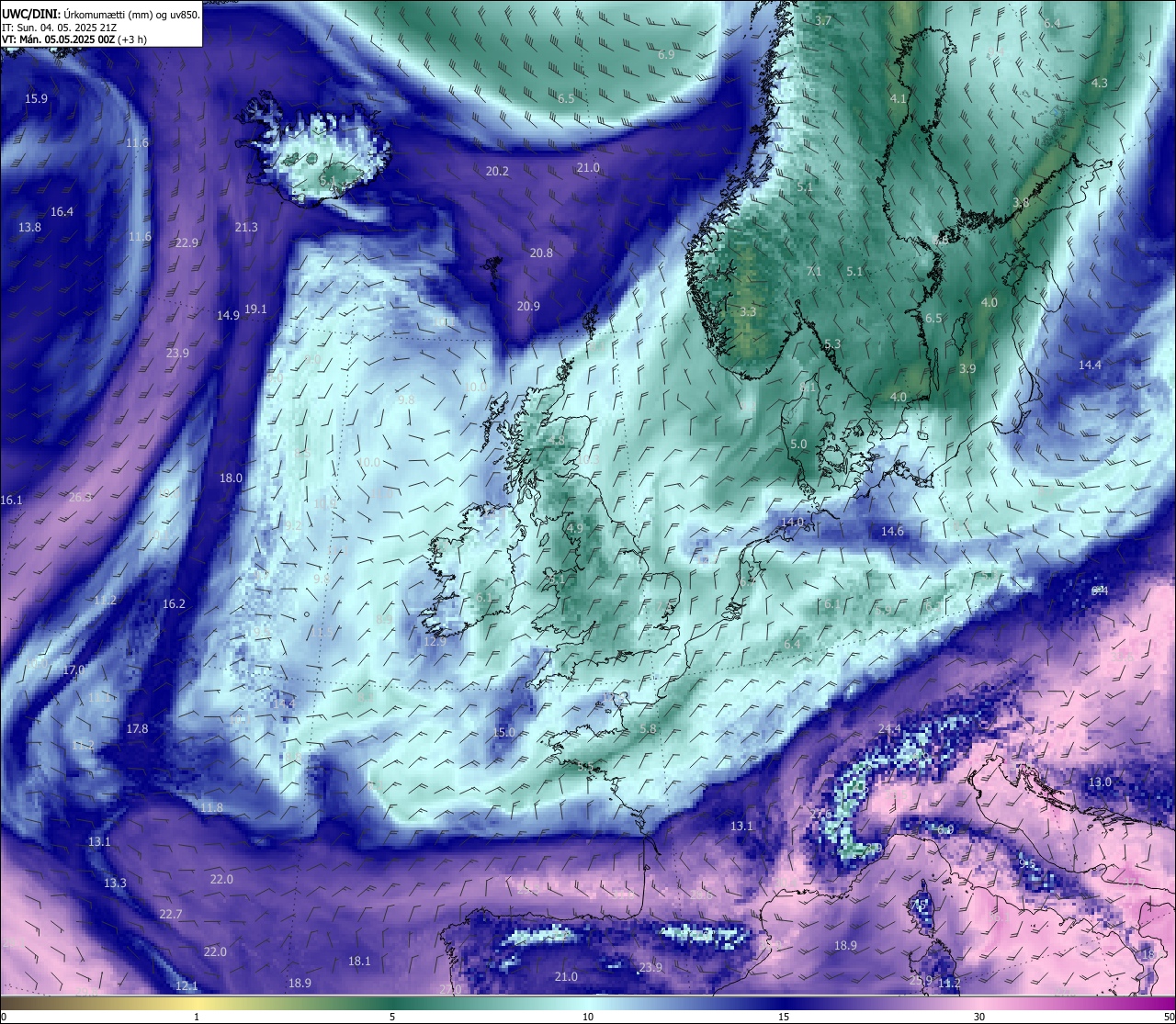
Task: Click the 12.9 value near Ireland
Action: click(435, 641)
